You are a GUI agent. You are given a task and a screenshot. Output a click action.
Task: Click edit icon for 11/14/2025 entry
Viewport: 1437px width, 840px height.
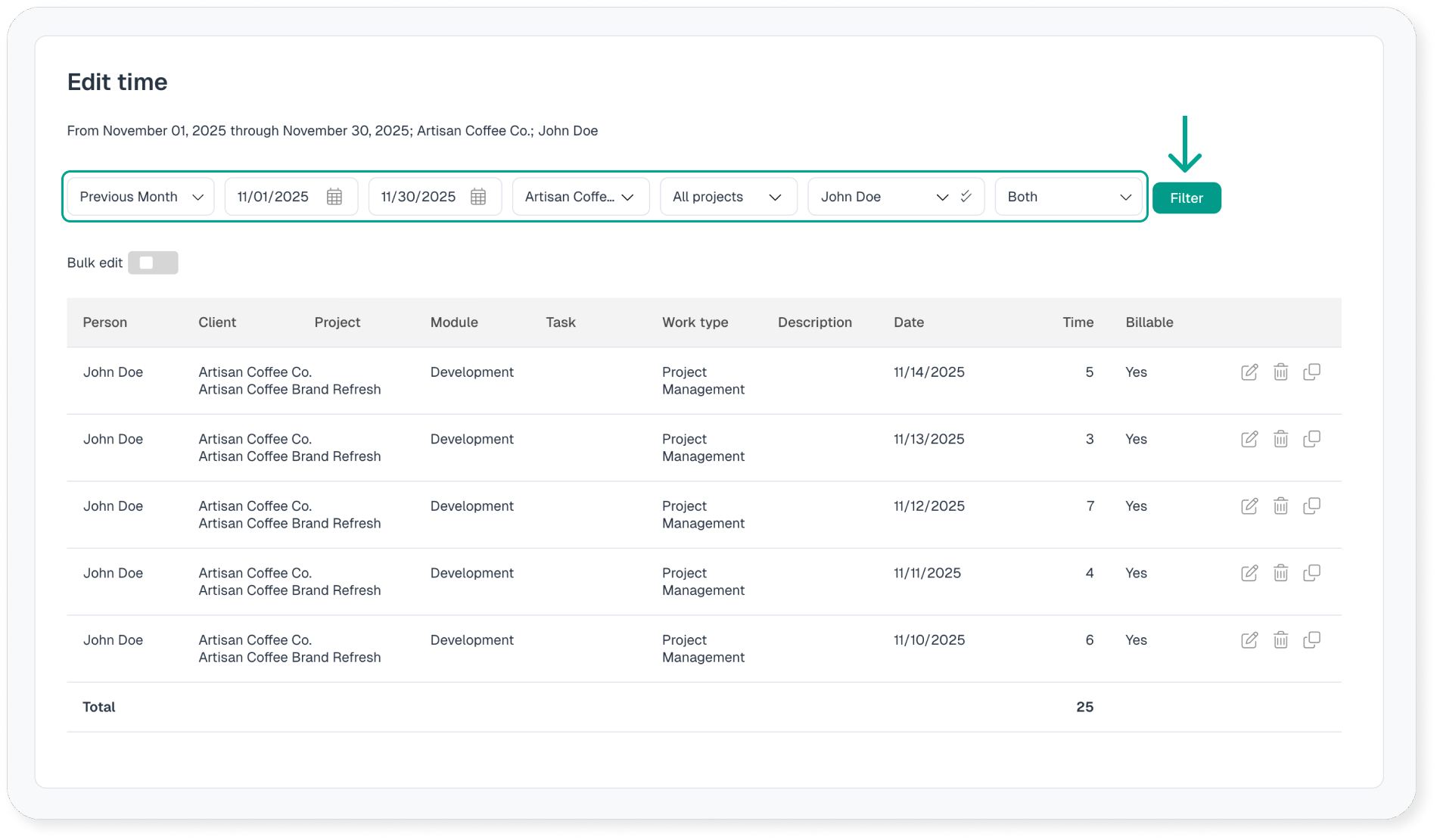click(x=1249, y=372)
